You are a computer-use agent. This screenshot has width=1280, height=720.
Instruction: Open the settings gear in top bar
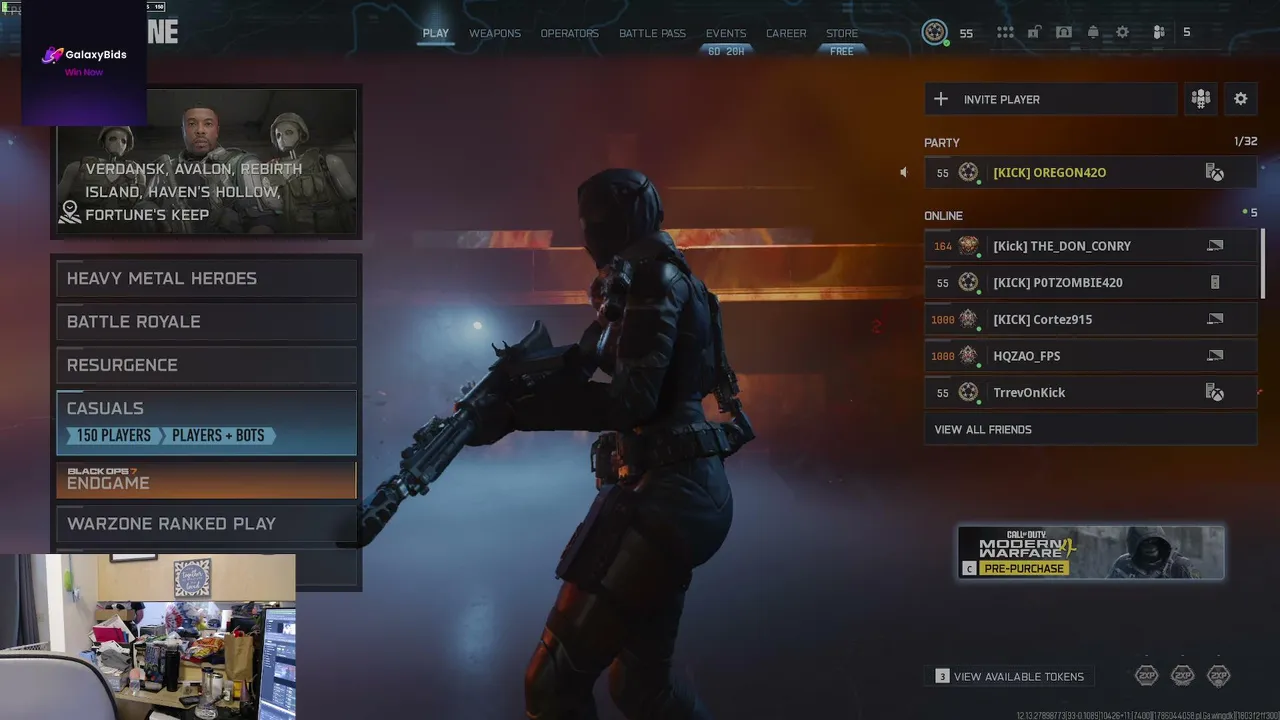coord(1122,33)
